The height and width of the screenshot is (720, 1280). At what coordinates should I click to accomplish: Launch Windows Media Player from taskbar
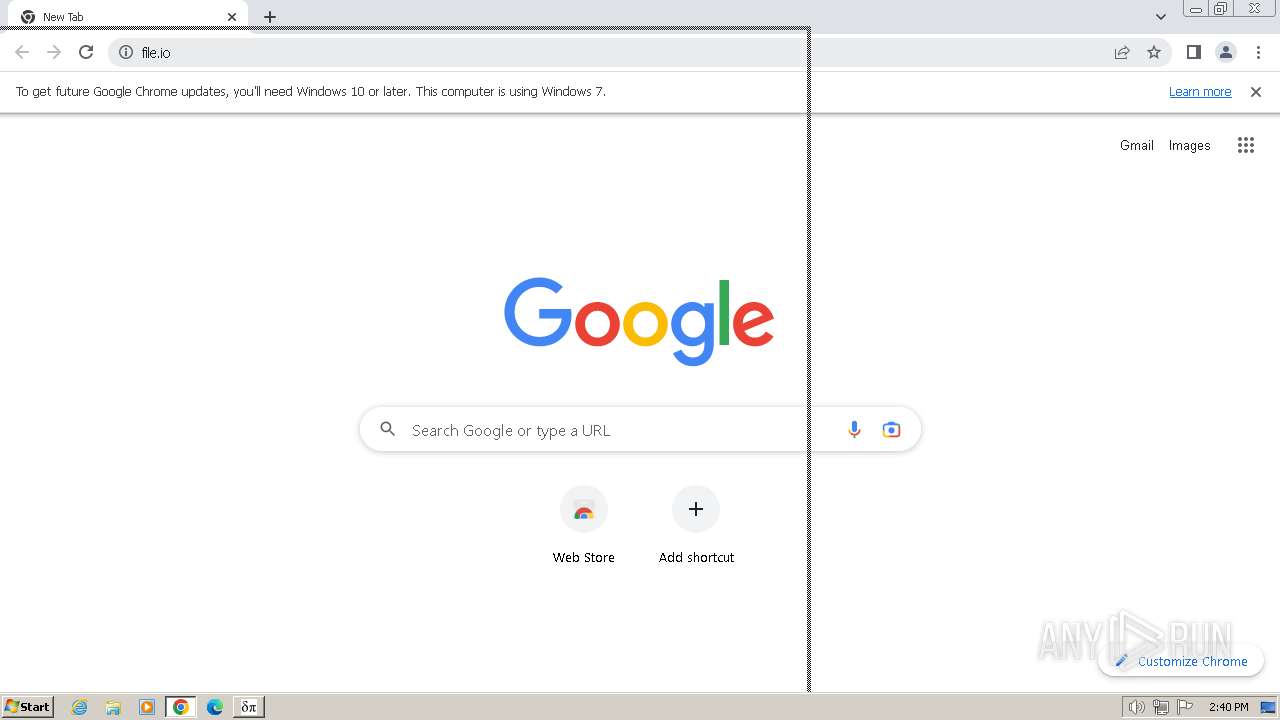tap(147, 707)
